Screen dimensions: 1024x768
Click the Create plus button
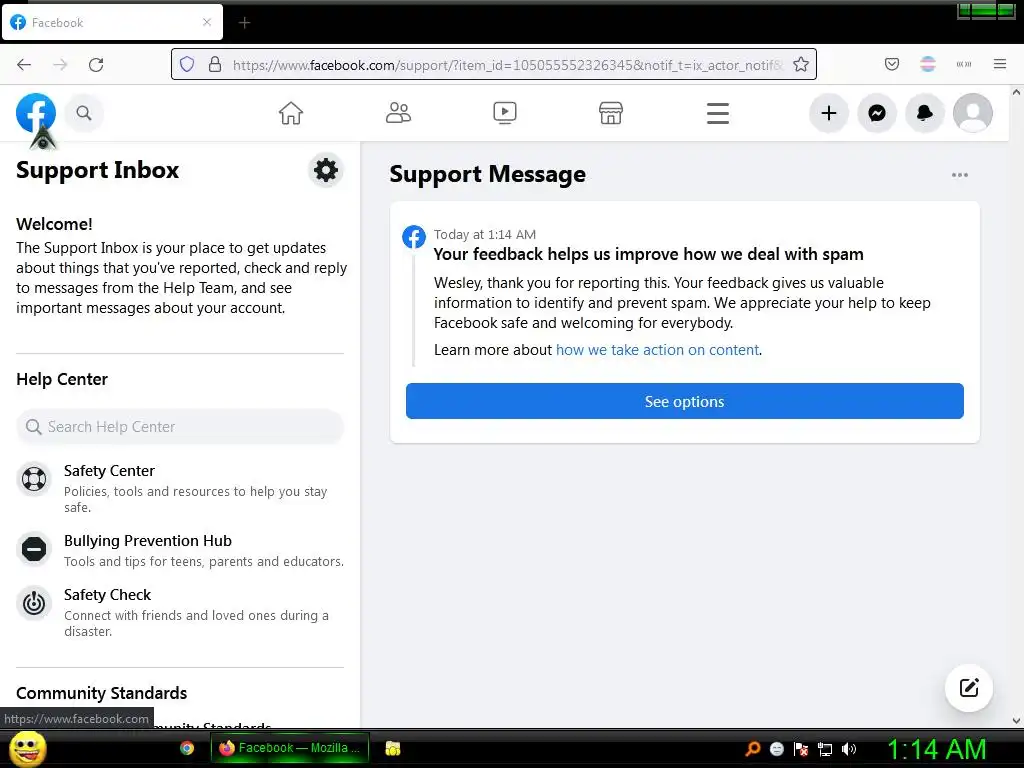(x=829, y=113)
